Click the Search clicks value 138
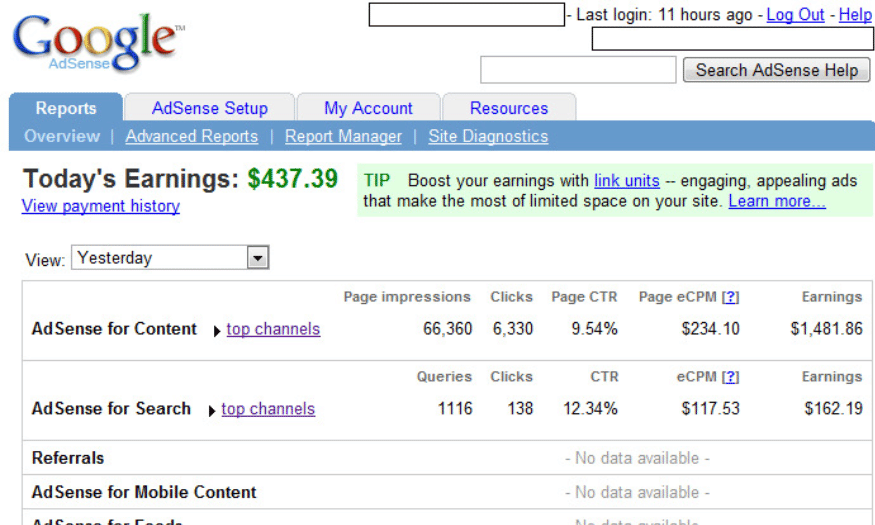 pyautogui.click(x=520, y=408)
